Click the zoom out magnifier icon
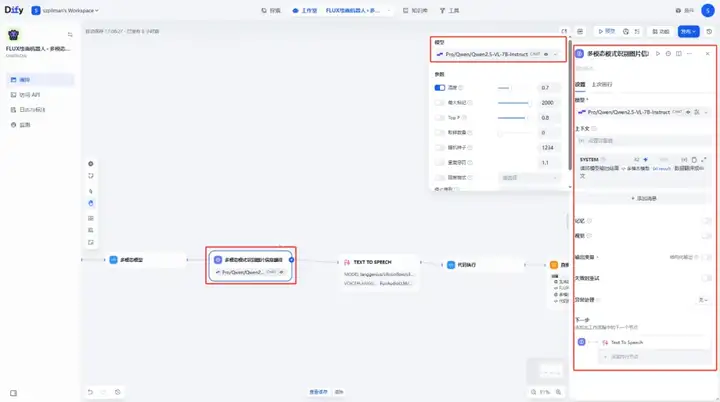This screenshot has width=720, height=402. (534, 392)
